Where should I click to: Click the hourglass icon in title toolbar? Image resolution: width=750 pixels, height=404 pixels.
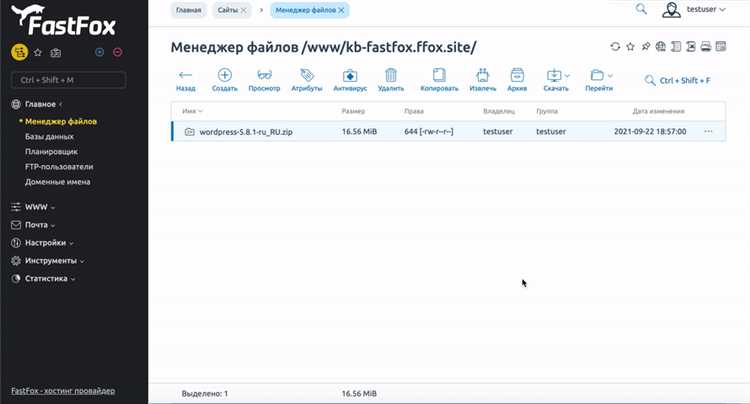coord(691,46)
